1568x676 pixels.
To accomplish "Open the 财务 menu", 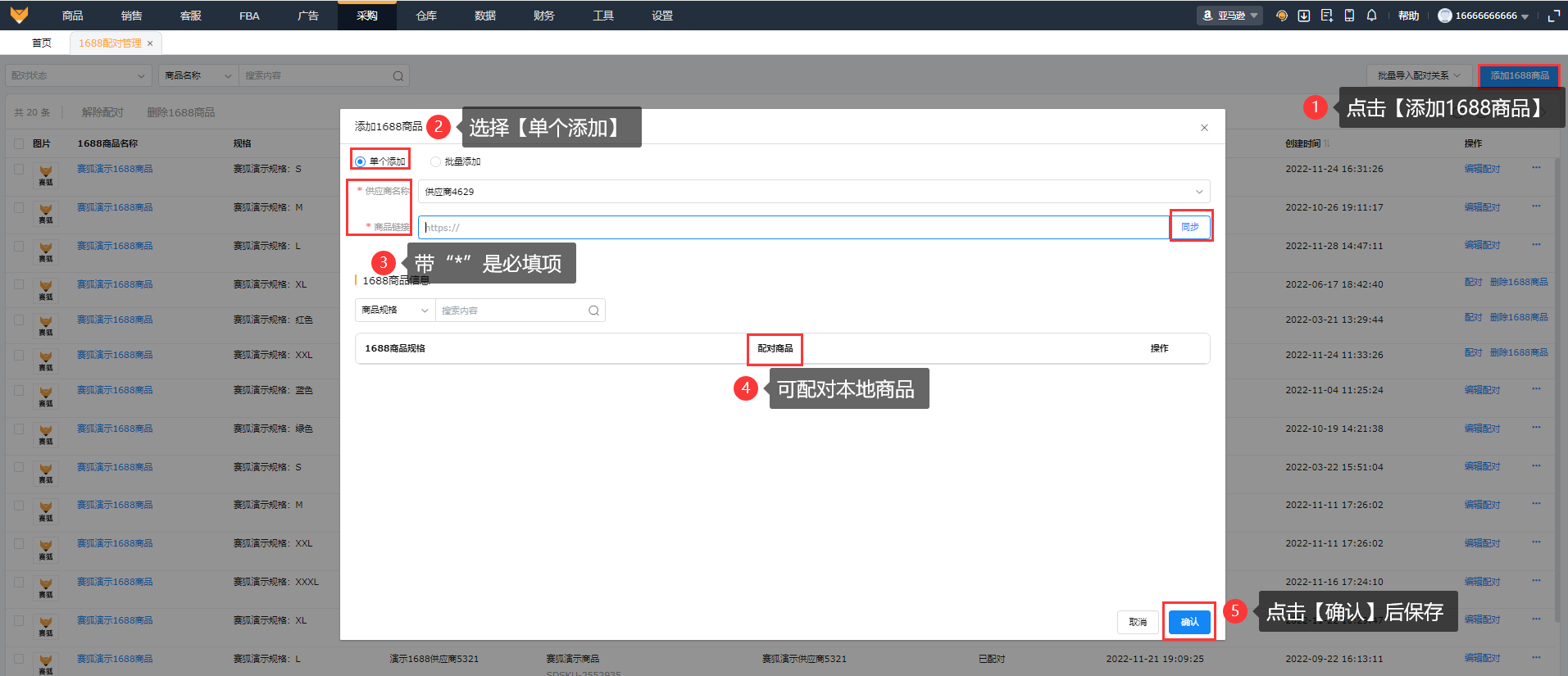I will pyautogui.click(x=544, y=16).
